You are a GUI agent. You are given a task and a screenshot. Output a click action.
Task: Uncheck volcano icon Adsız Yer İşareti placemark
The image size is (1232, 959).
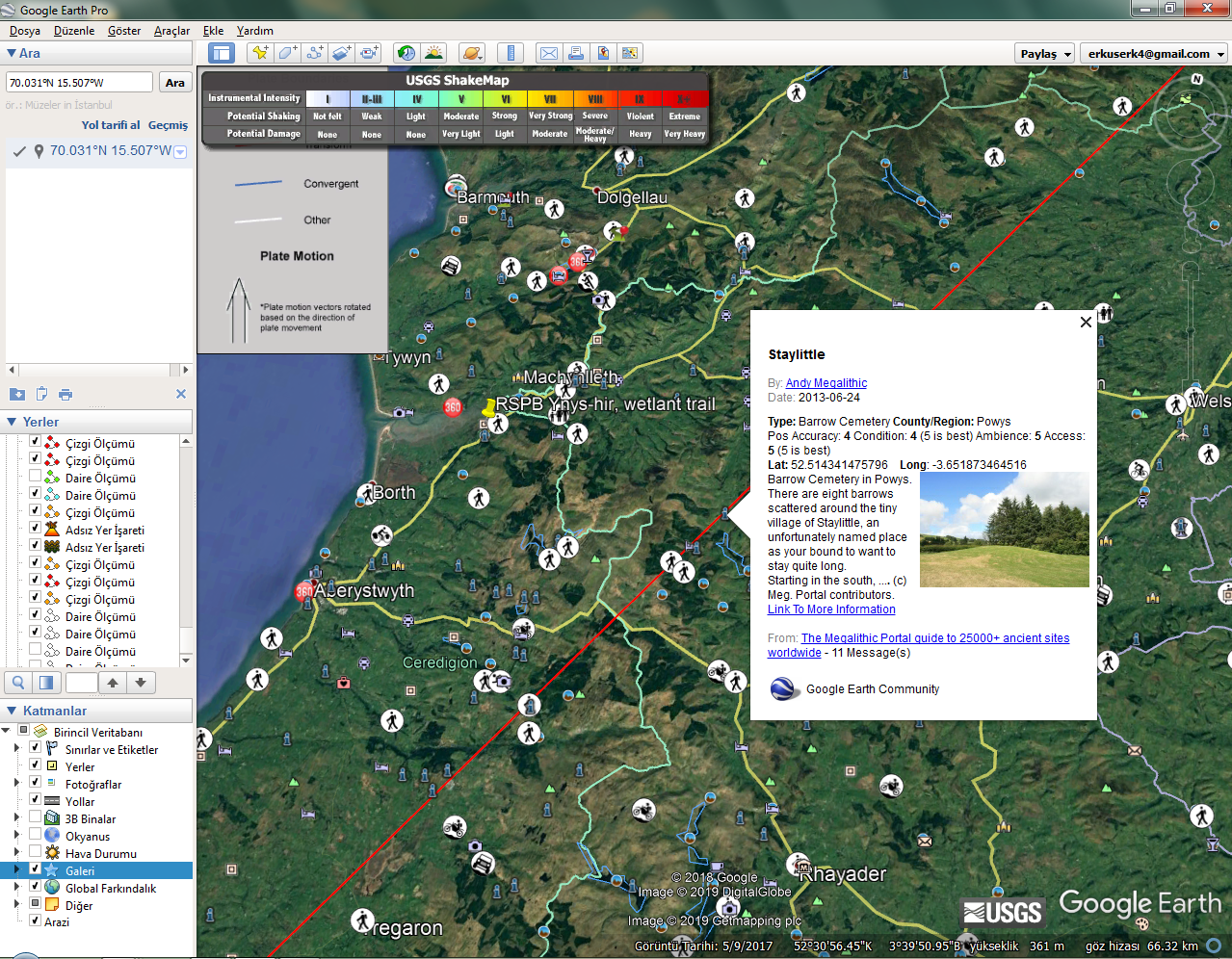pos(35,529)
